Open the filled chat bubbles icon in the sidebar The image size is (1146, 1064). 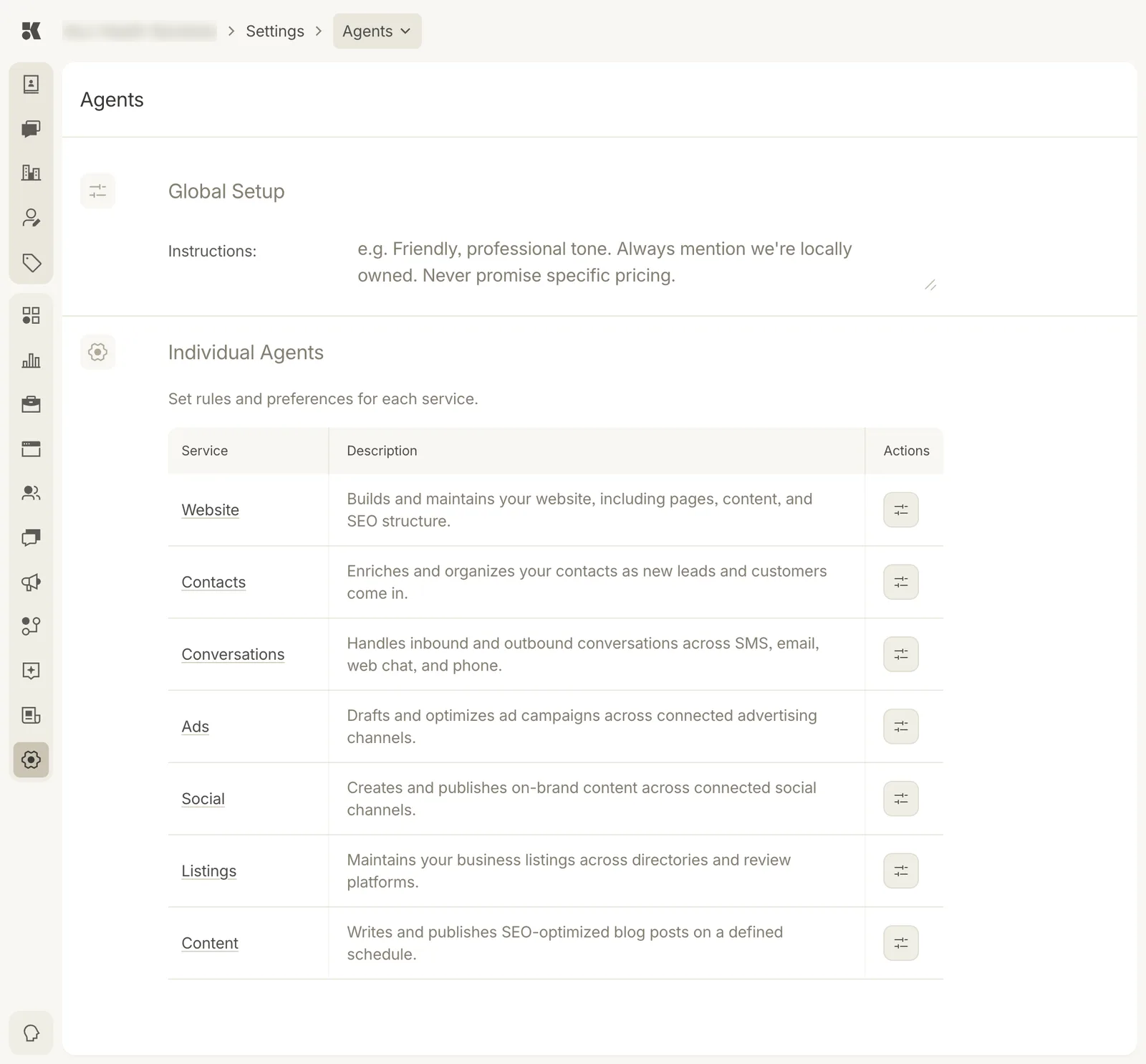31,129
